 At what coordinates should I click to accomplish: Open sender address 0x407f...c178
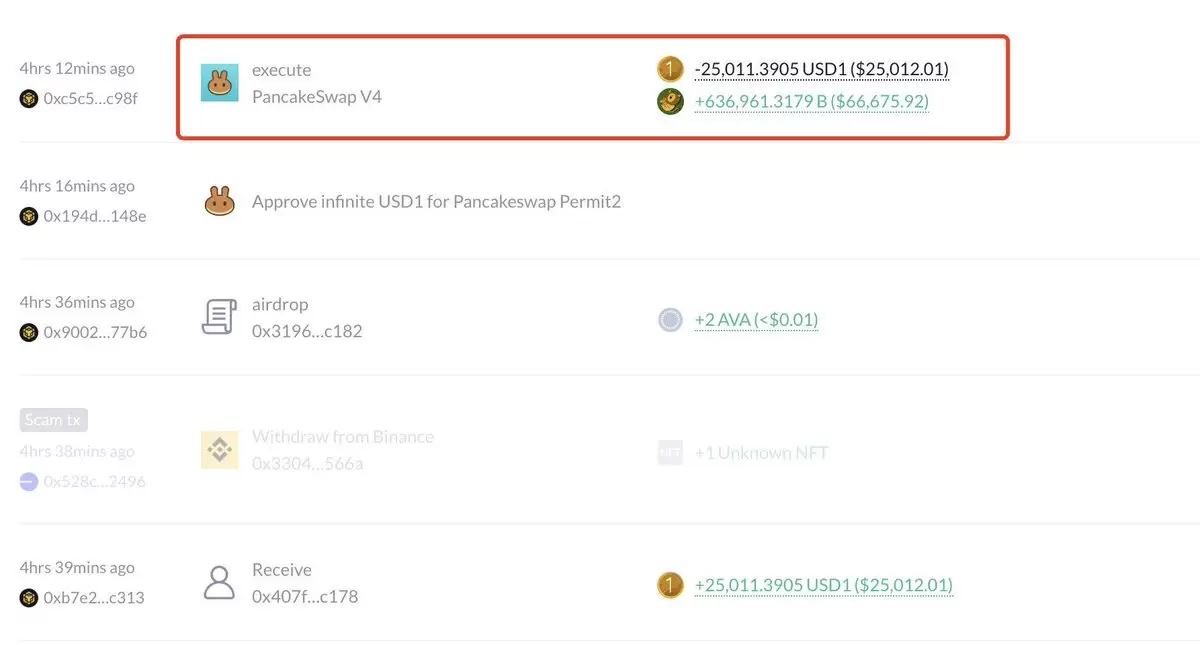(x=305, y=597)
